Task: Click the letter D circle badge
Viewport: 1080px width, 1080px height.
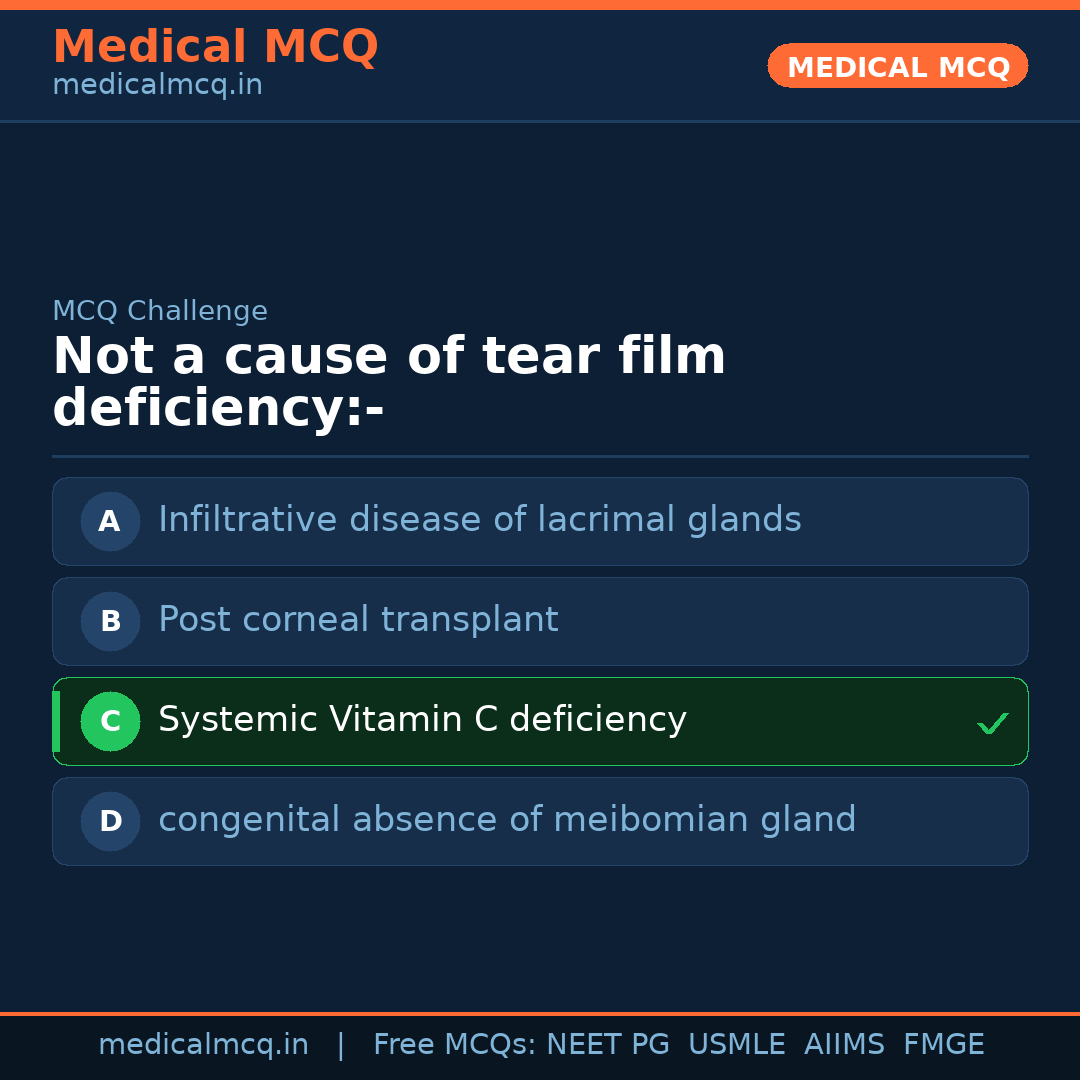Action: 110,821
